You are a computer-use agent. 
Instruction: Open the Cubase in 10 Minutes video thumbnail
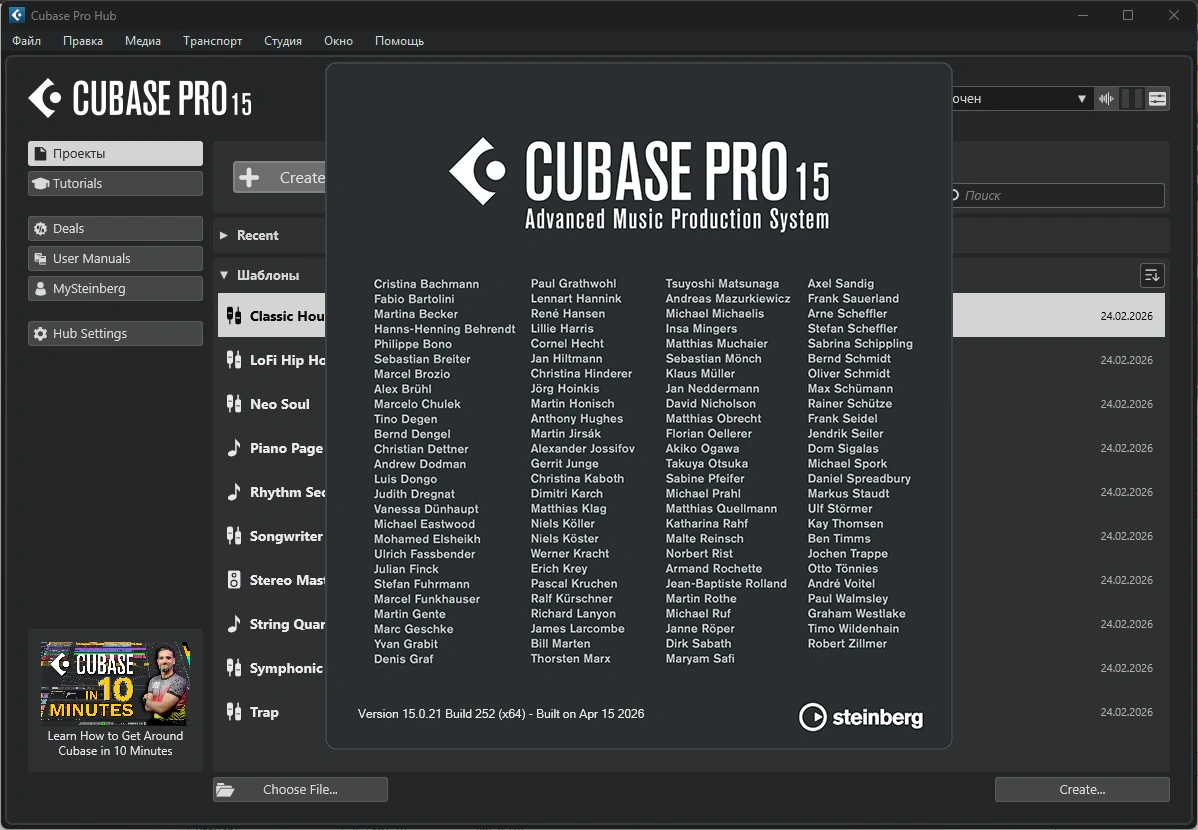pos(115,683)
